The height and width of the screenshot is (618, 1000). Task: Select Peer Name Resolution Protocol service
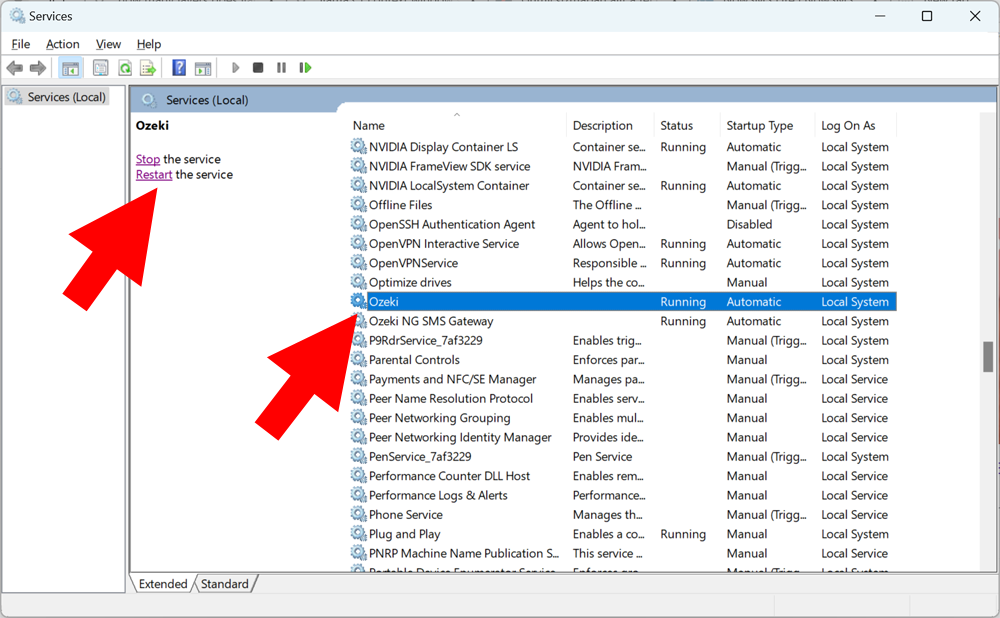coord(451,398)
